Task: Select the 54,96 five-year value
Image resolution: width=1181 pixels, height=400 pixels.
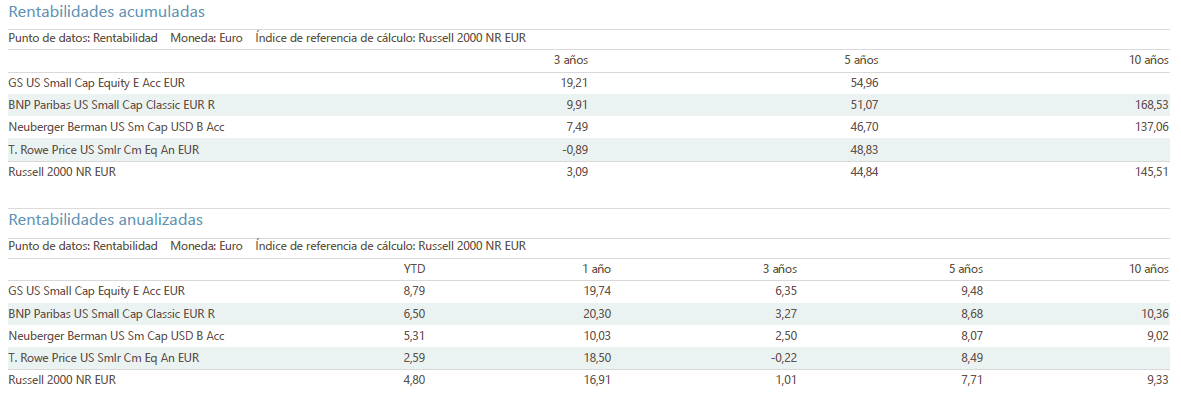Action: click(x=863, y=83)
